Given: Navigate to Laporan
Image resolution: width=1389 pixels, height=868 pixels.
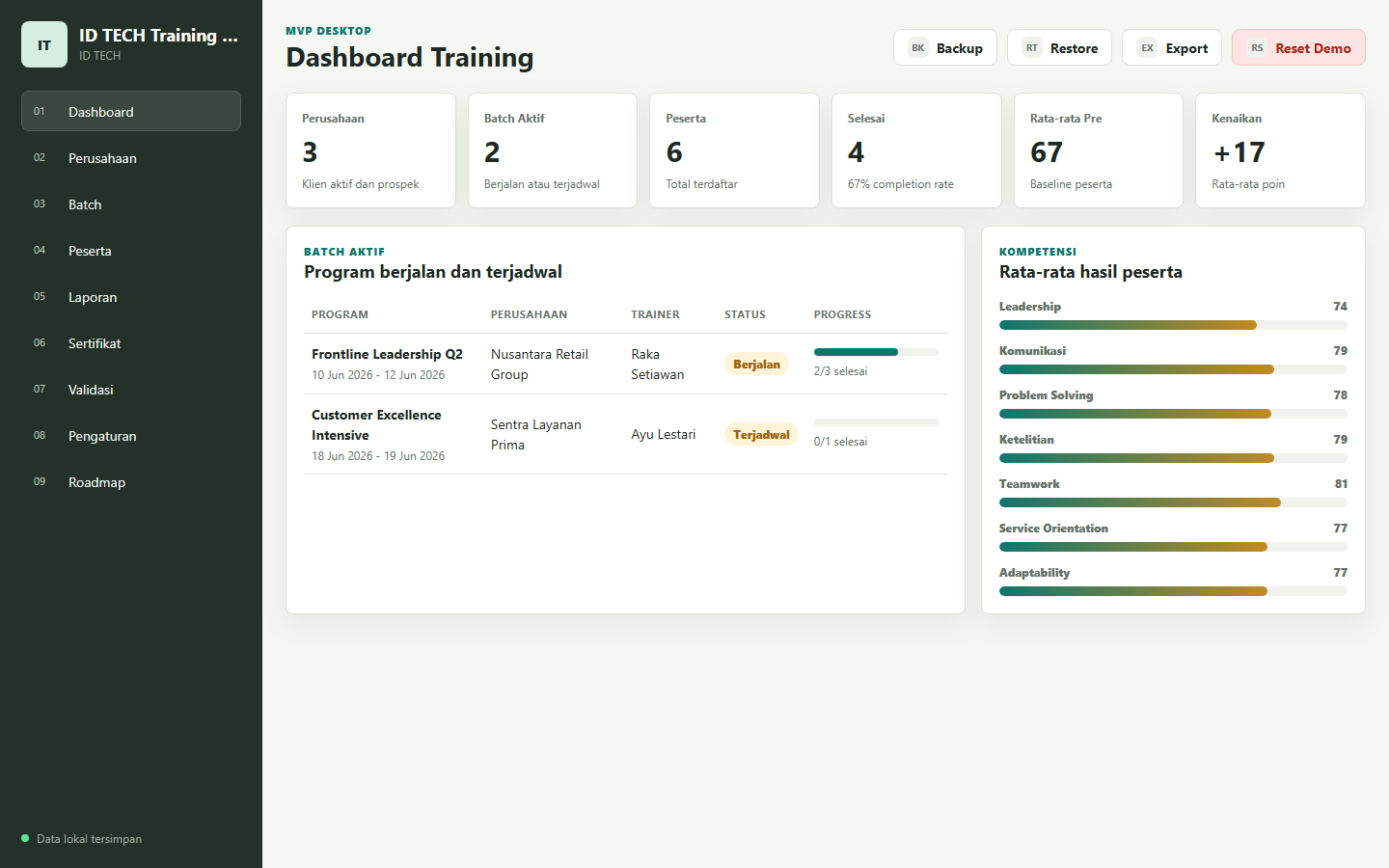Looking at the screenshot, I should click(131, 297).
